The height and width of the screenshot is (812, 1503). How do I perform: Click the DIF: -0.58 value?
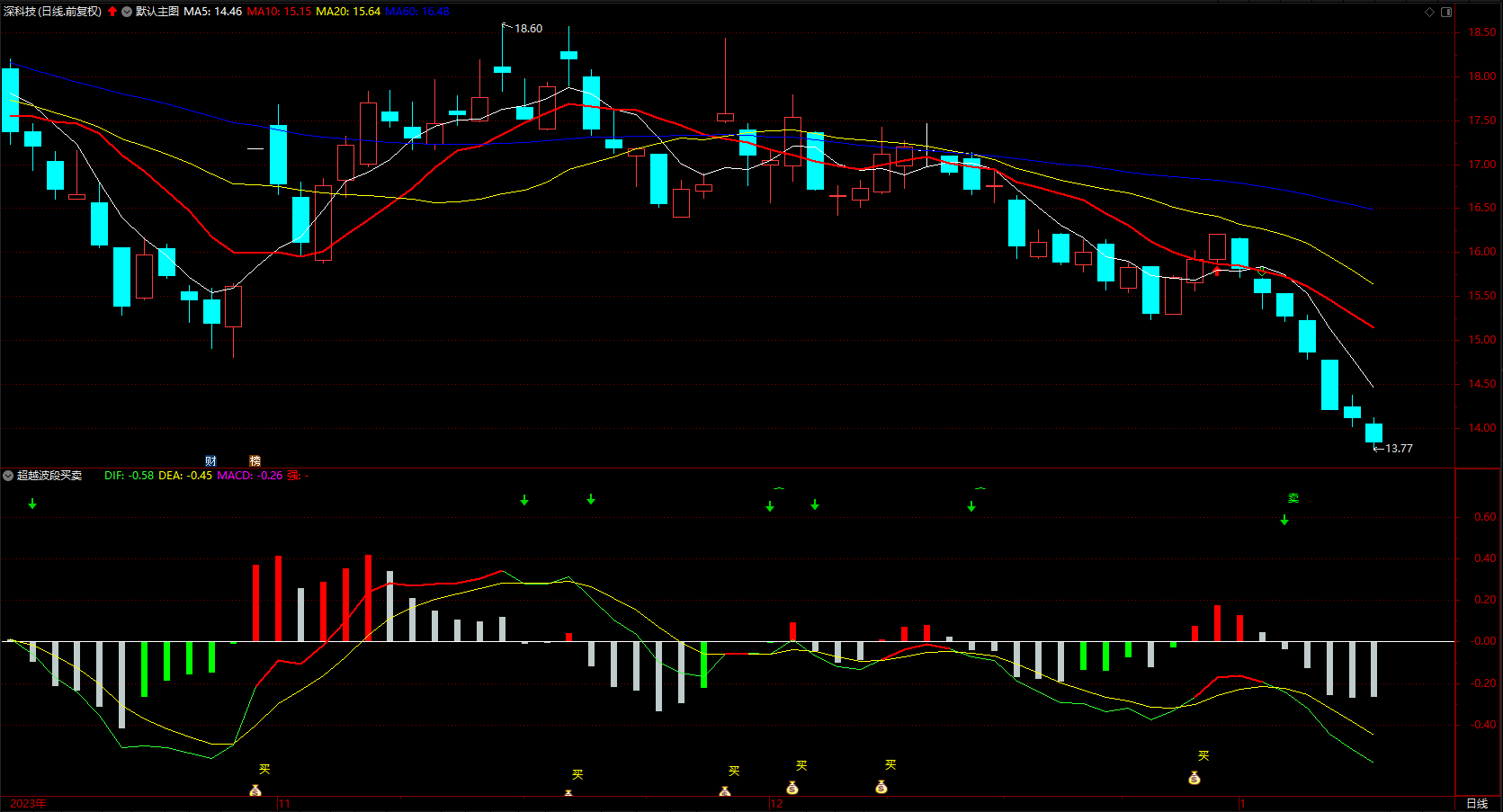point(129,475)
